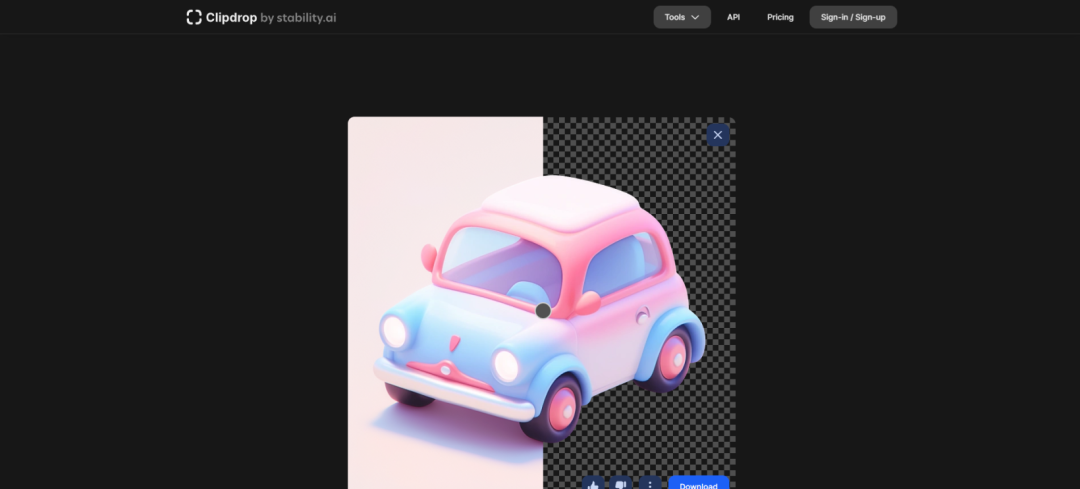Download the background-removed image
Viewport: 1080px width, 489px height.
pyautogui.click(x=698, y=483)
